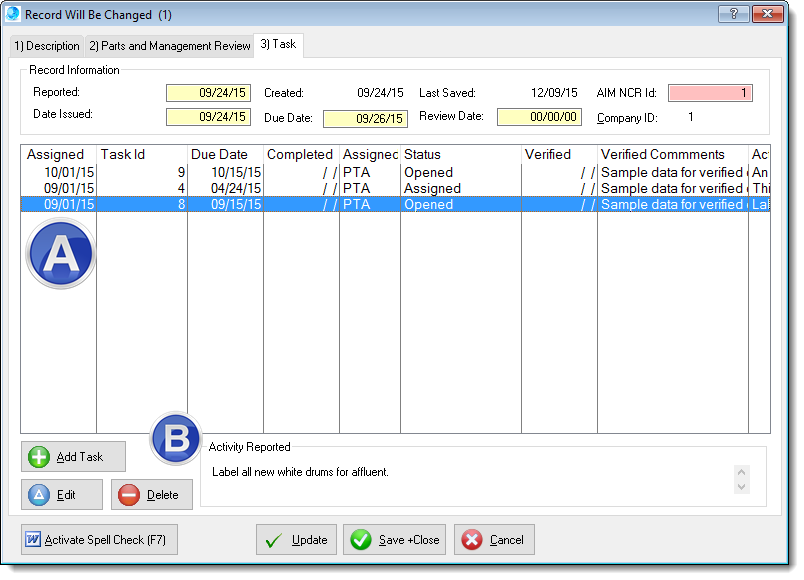The height and width of the screenshot is (580, 804).
Task: Click the red minus Delete icon
Action: pyautogui.click(x=129, y=495)
